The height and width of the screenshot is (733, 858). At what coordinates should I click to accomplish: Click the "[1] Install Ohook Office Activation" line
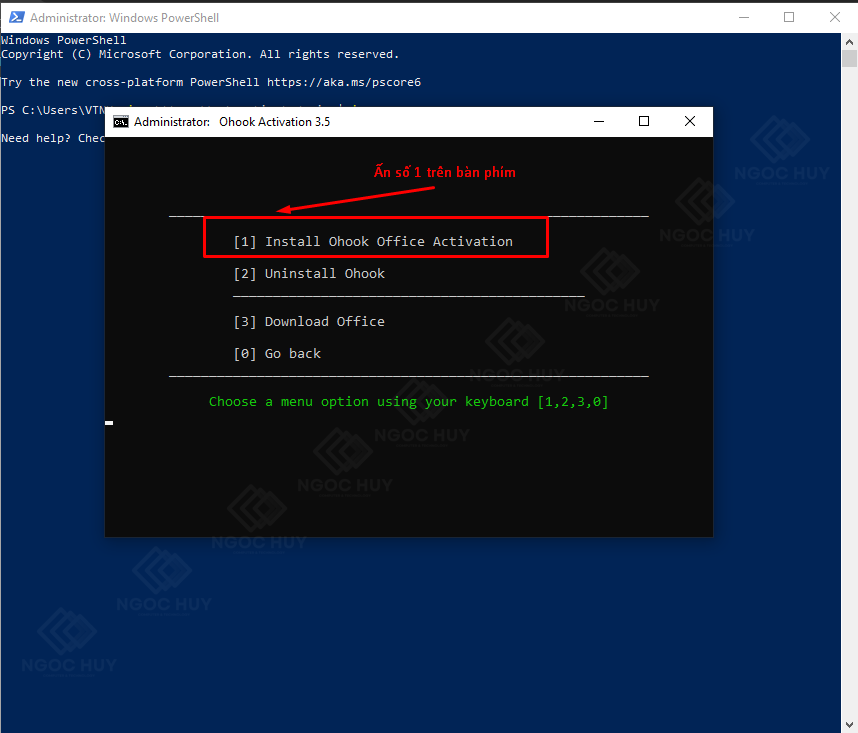(x=373, y=242)
